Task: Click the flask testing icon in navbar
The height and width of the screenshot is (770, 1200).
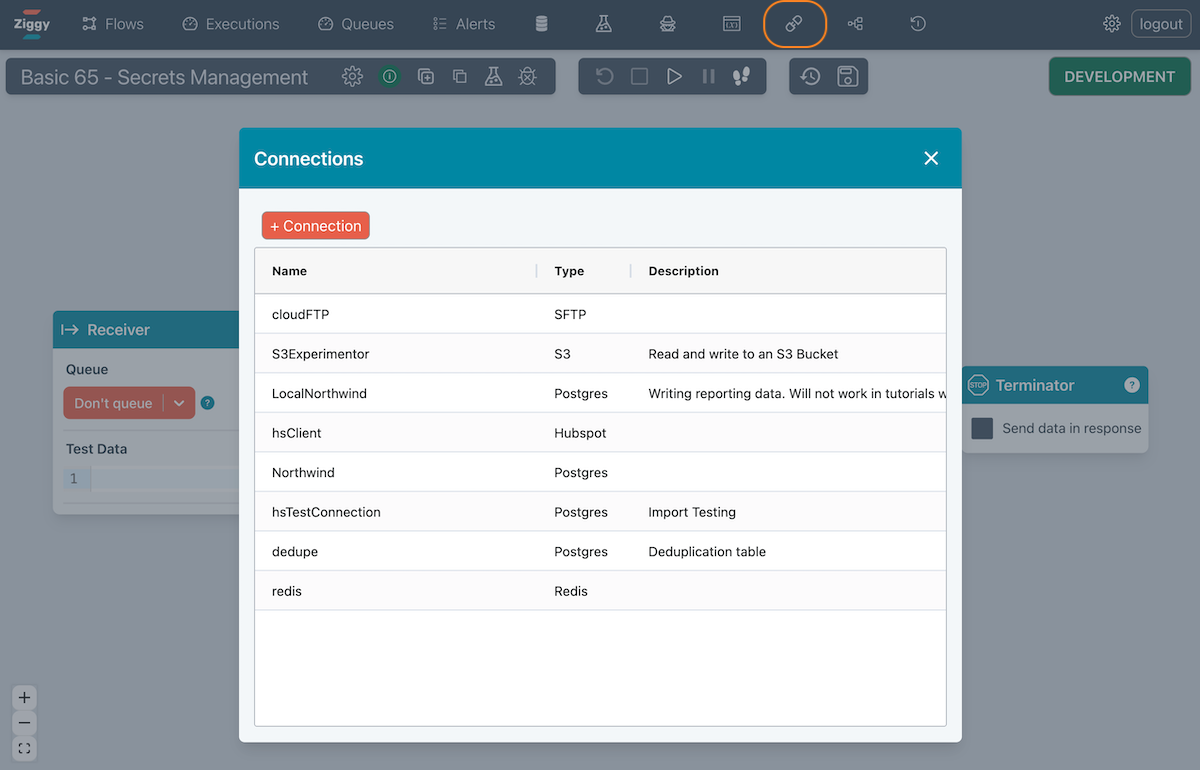Action: tap(603, 24)
